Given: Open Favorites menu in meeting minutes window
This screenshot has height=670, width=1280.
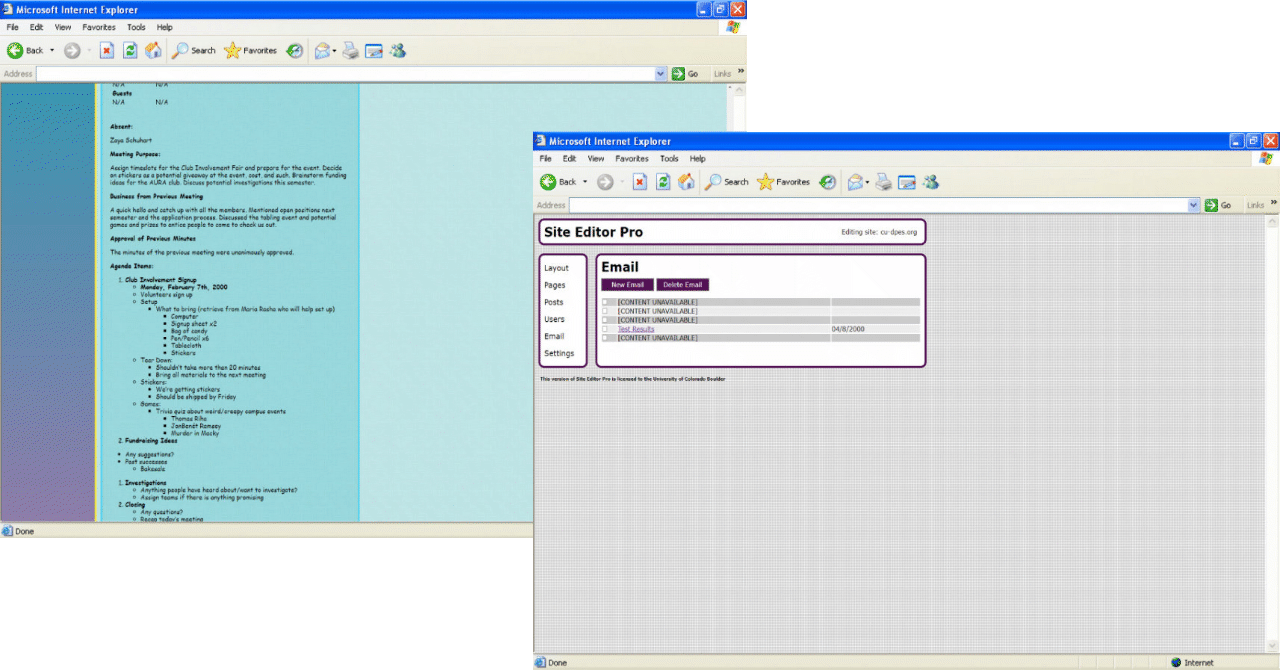Looking at the screenshot, I should click(99, 27).
